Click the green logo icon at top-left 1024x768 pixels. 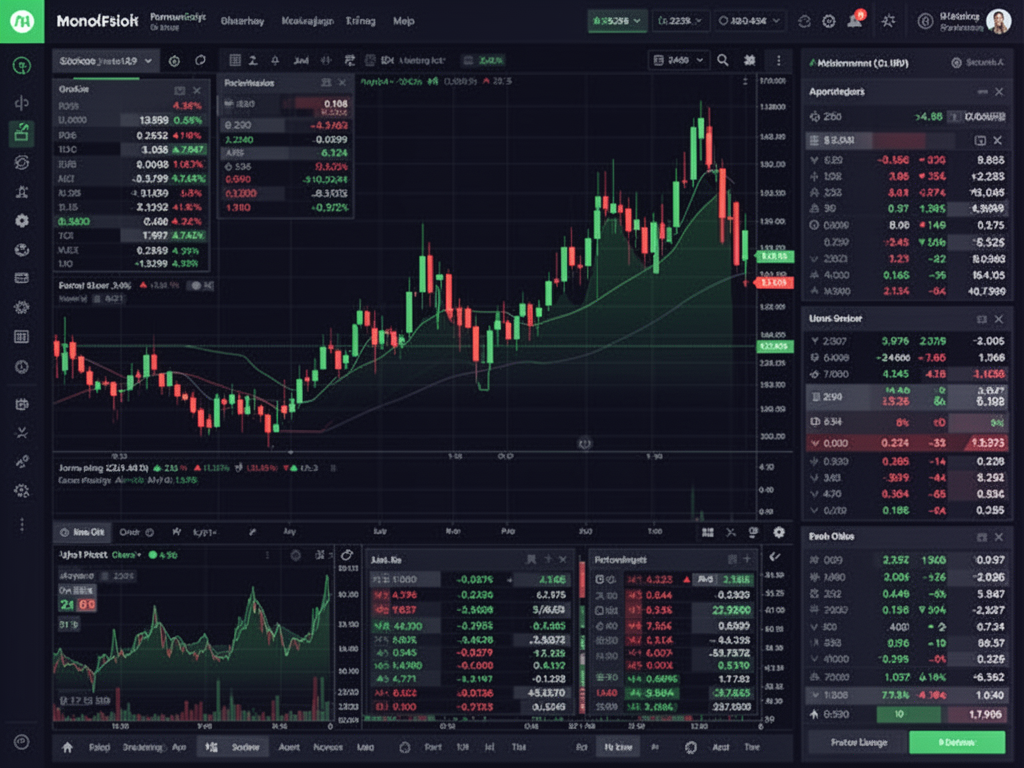[21, 21]
